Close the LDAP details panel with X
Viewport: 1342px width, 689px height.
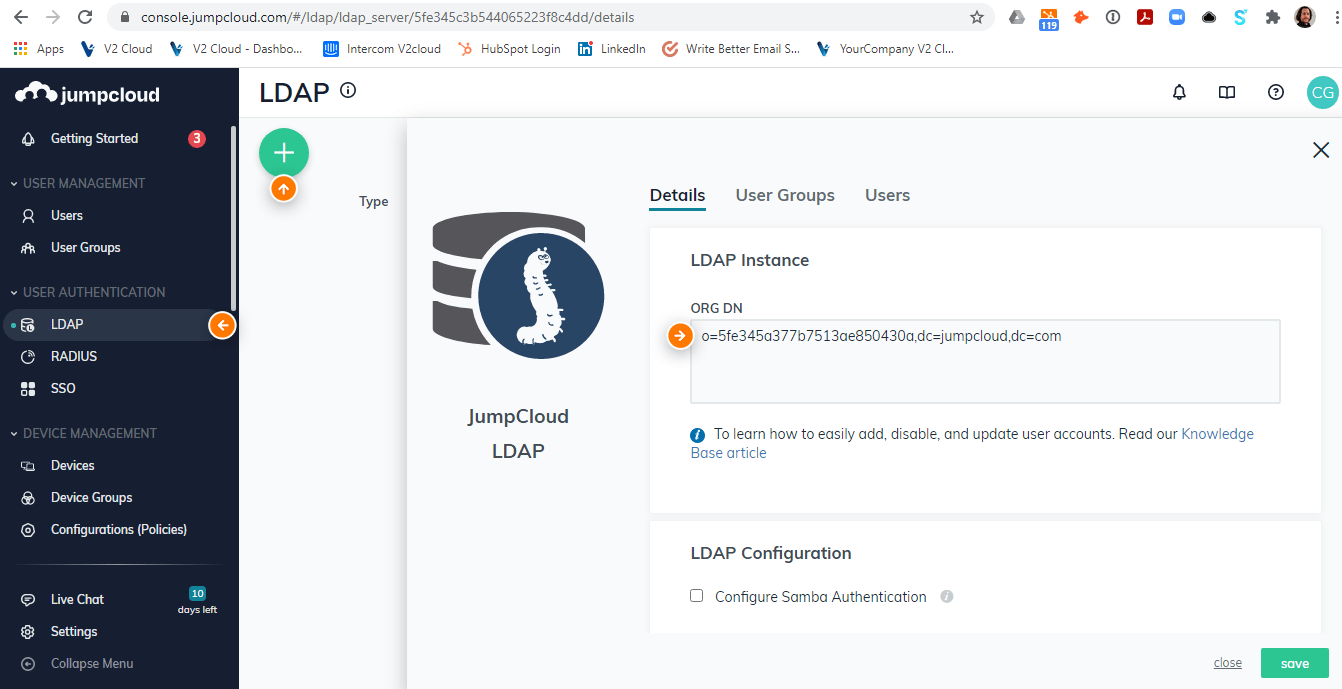click(x=1321, y=150)
